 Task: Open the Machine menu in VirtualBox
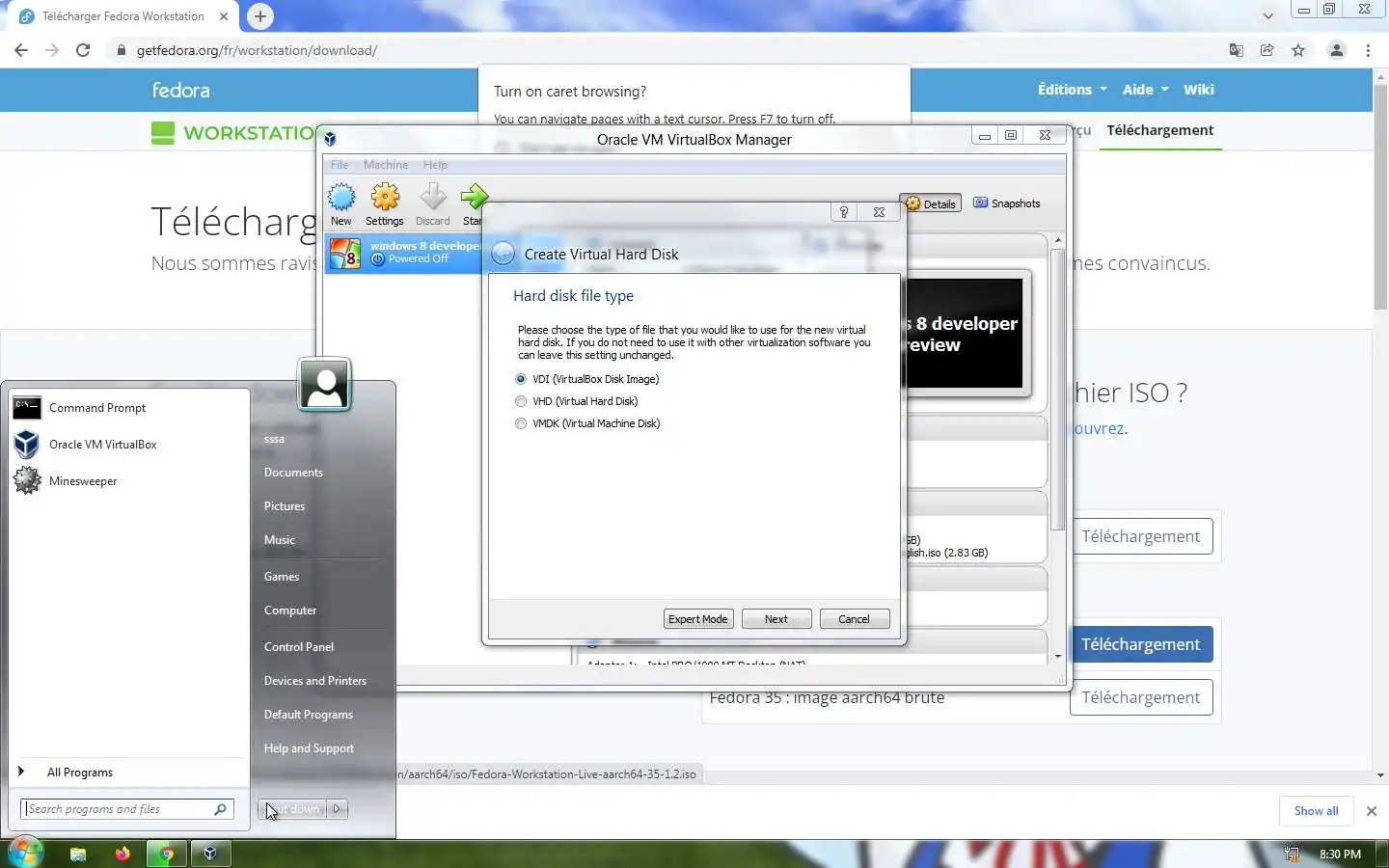pyautogui.click(x=386, y=165)
